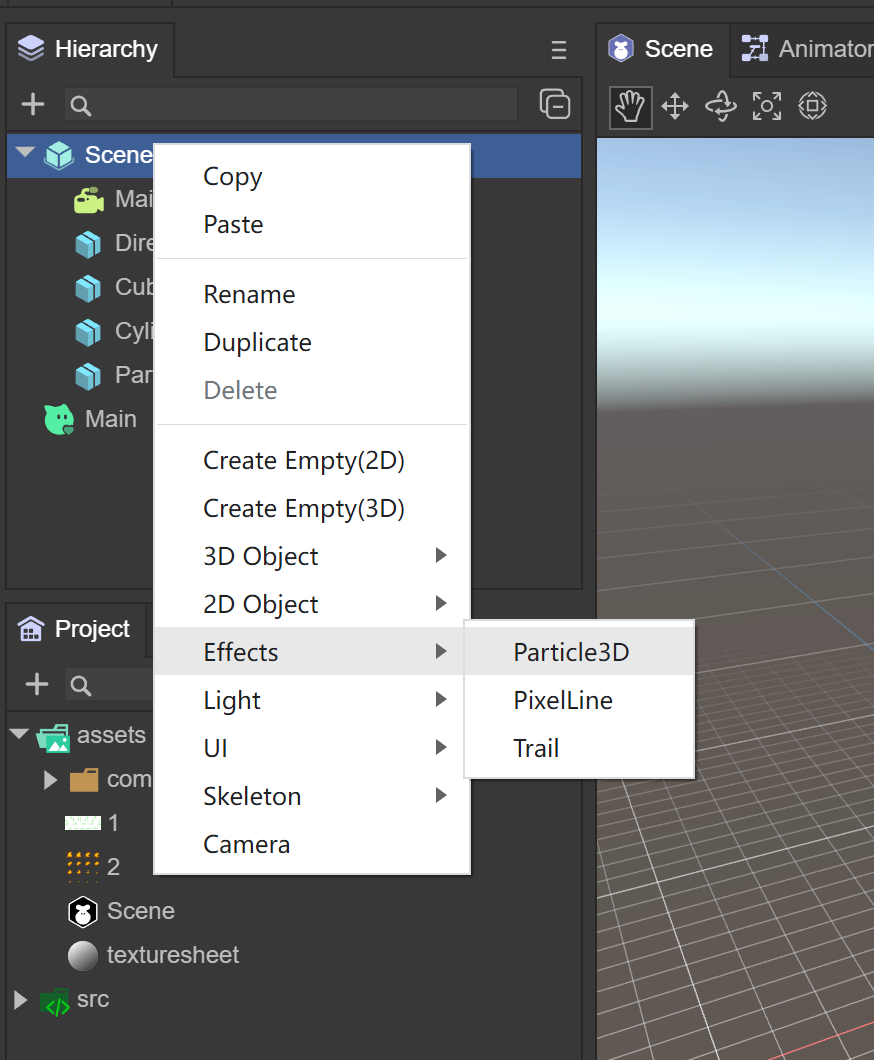
Task: Click the collapse-all icon in Hierarchy
Action: (x=554, y=104)
